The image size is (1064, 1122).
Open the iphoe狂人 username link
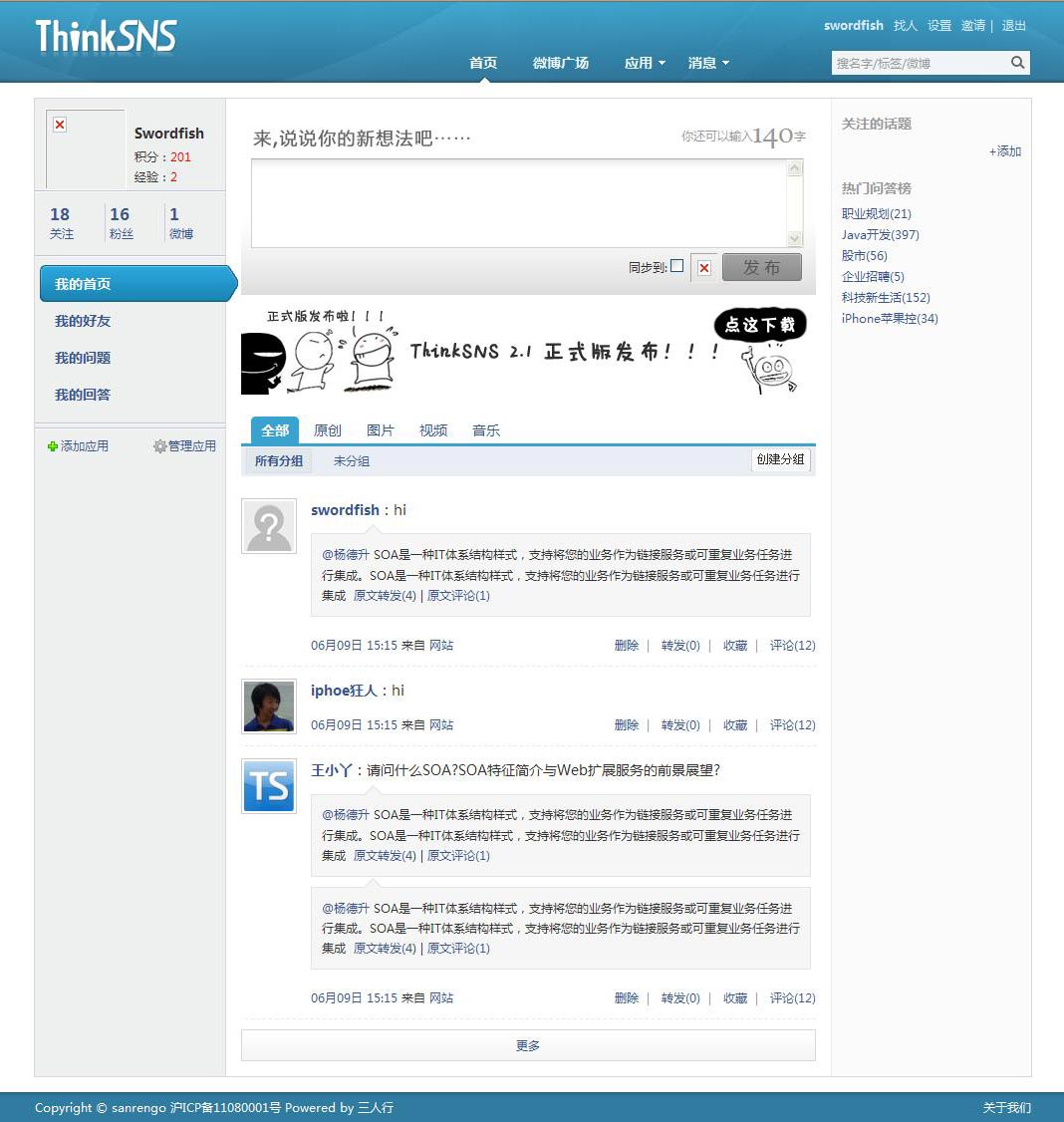[344, 691]
